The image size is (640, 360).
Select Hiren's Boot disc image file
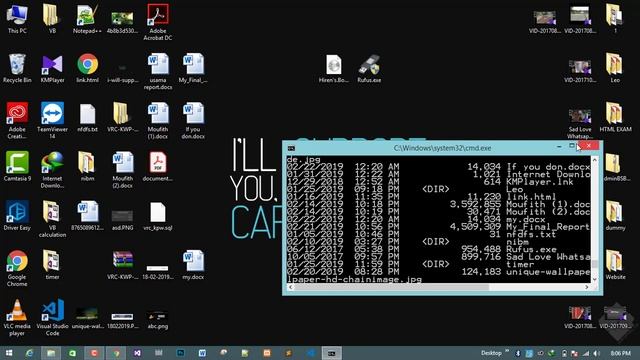pyautogui.click(x=333, y=69)
